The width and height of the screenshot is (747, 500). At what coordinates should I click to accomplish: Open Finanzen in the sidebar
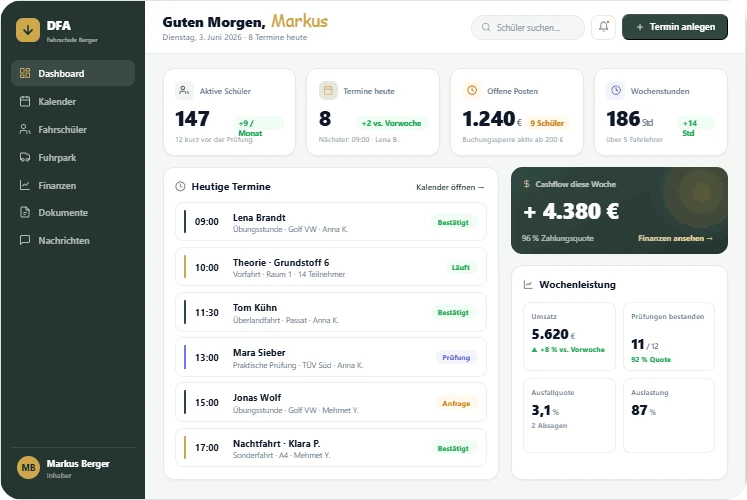(73, 185)
